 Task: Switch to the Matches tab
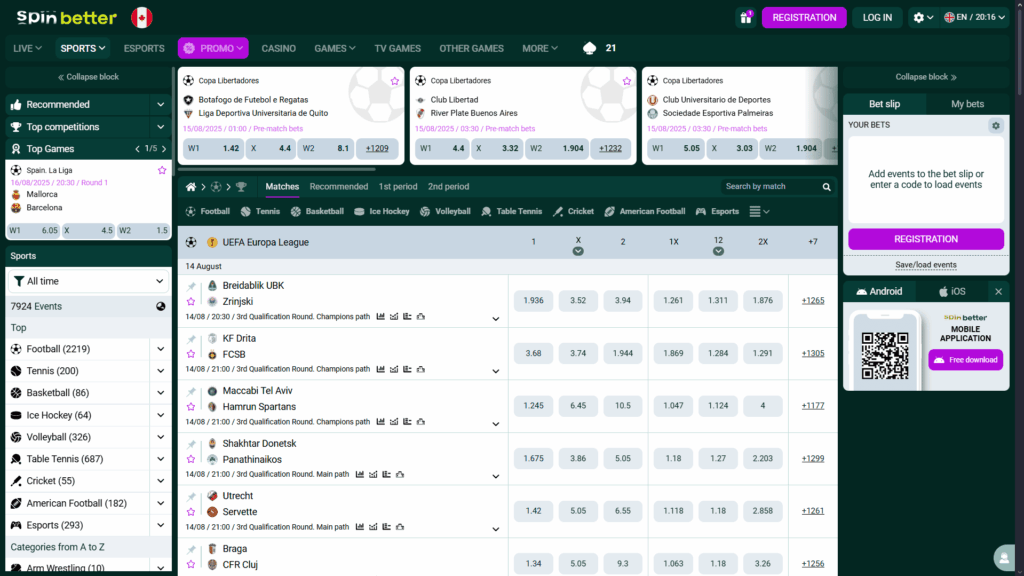[281, 186]
